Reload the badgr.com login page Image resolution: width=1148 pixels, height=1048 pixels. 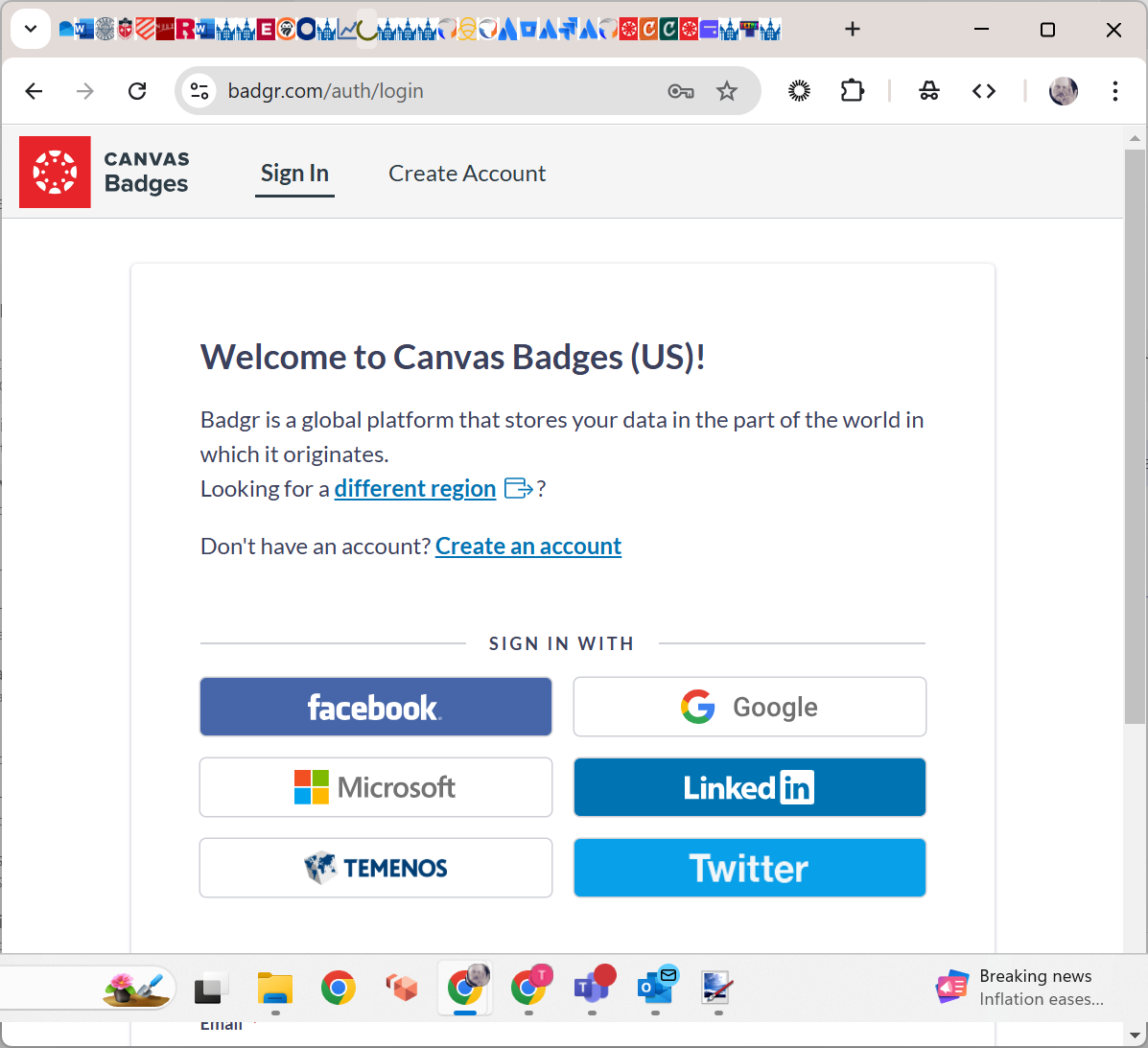(x=137, y=91)
